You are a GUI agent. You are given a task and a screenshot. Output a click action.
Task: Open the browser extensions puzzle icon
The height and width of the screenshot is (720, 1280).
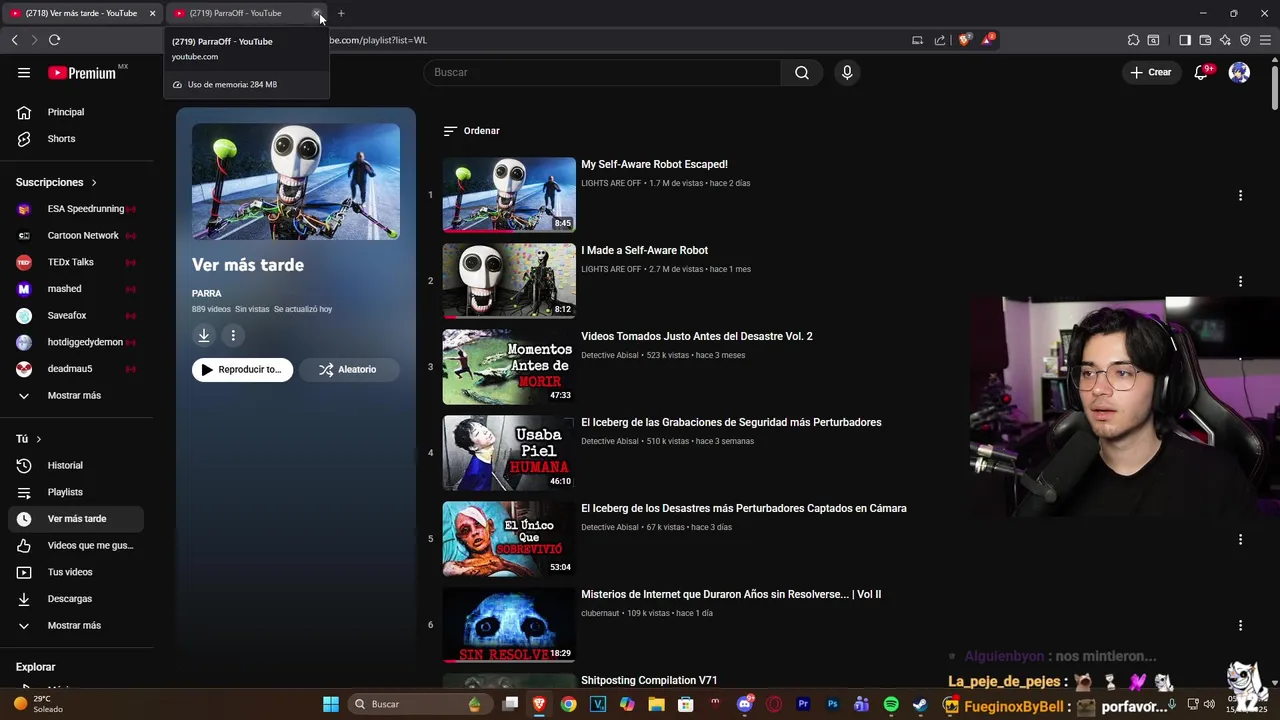pos(1133,40)
